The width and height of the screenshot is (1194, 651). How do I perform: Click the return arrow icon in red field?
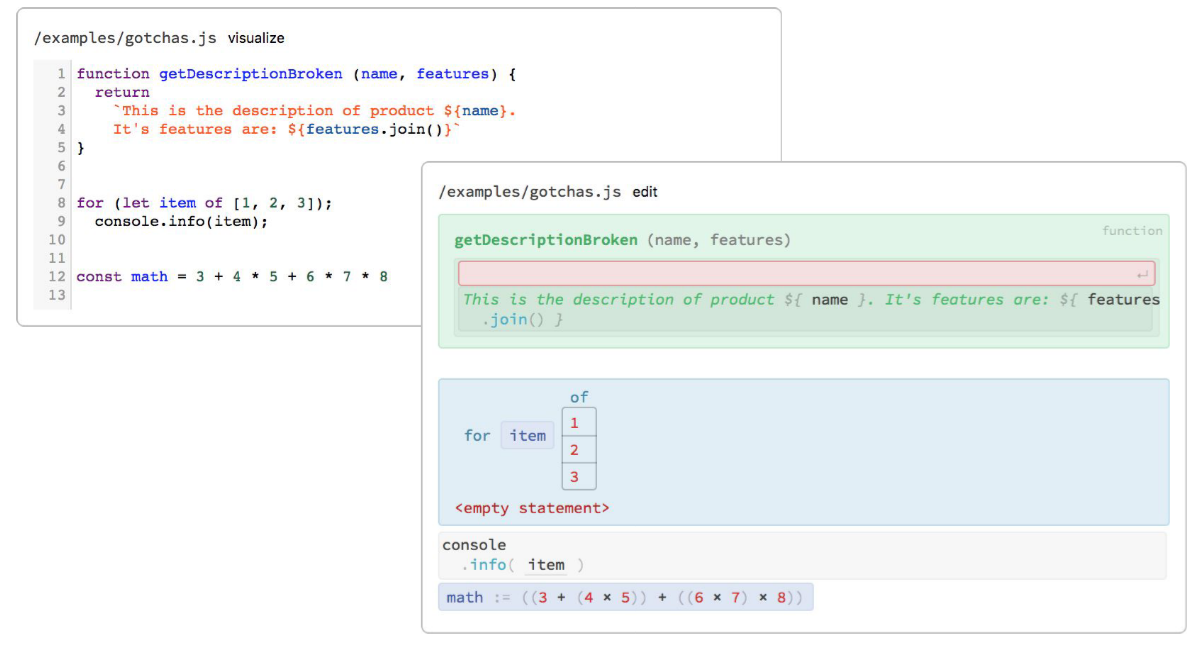click(x=1141, y=274)
